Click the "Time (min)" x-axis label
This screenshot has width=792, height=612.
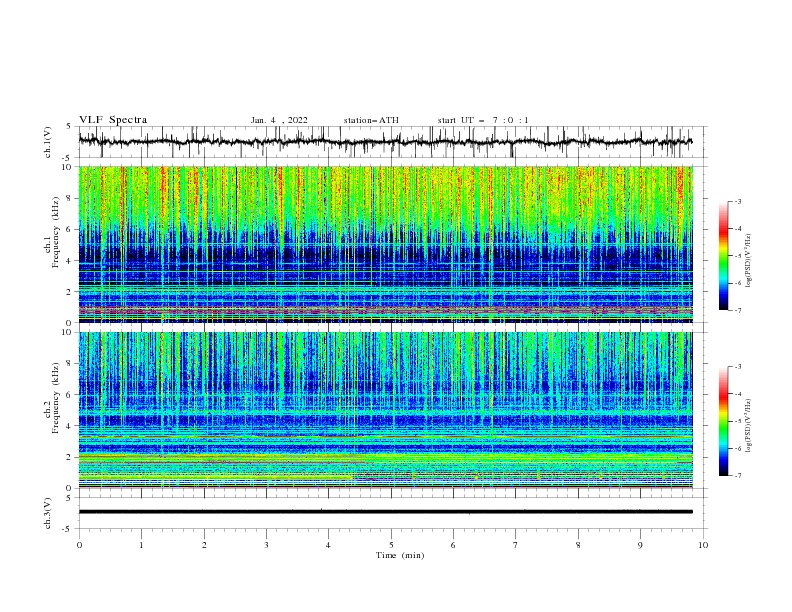click(400, 555)
